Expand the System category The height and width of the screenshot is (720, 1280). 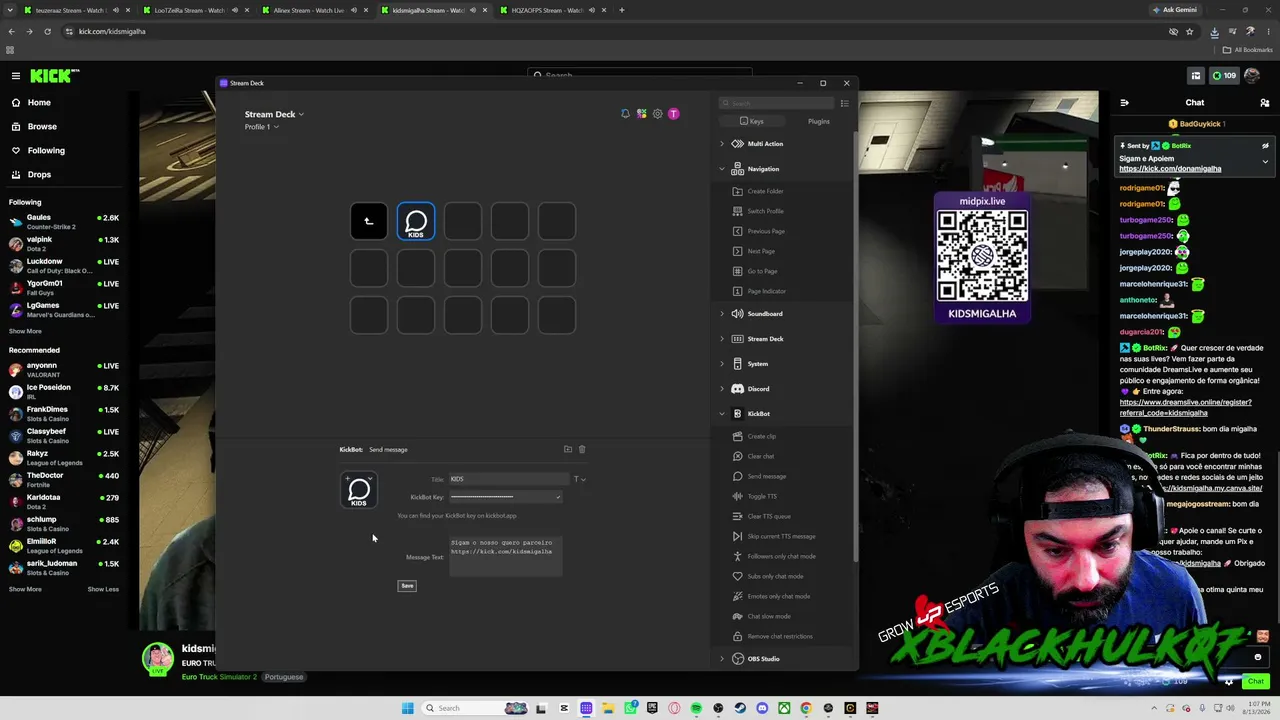(x=722, y=364)
